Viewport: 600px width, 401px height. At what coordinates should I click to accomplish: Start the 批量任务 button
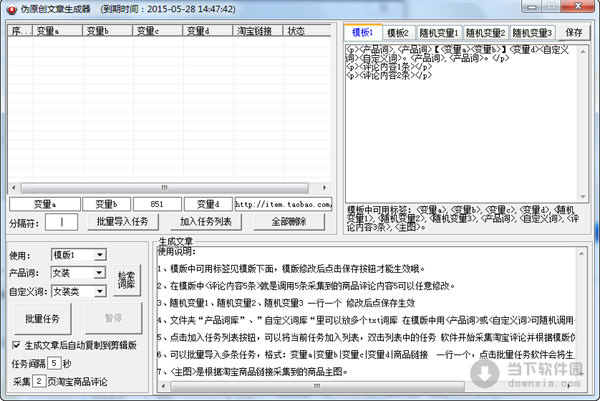click(42, 318)
